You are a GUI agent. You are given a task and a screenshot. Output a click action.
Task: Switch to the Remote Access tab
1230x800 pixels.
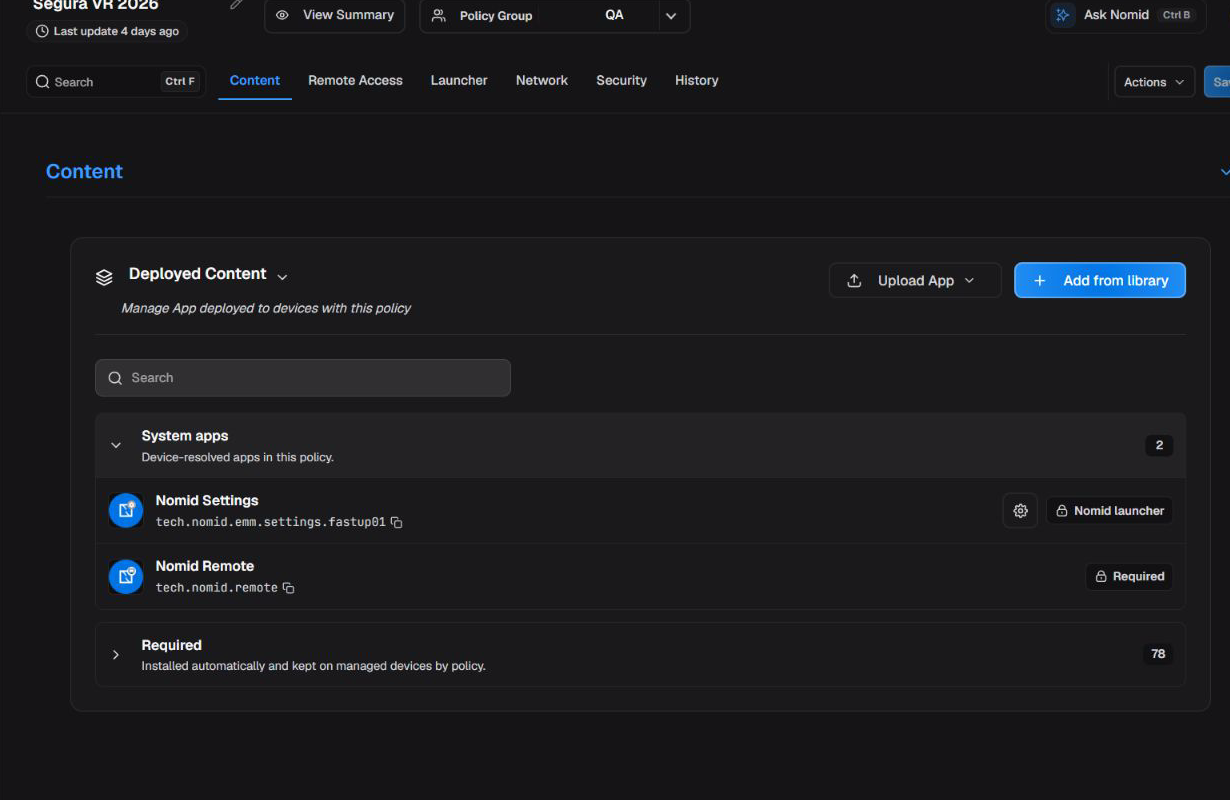pos(355,80)
